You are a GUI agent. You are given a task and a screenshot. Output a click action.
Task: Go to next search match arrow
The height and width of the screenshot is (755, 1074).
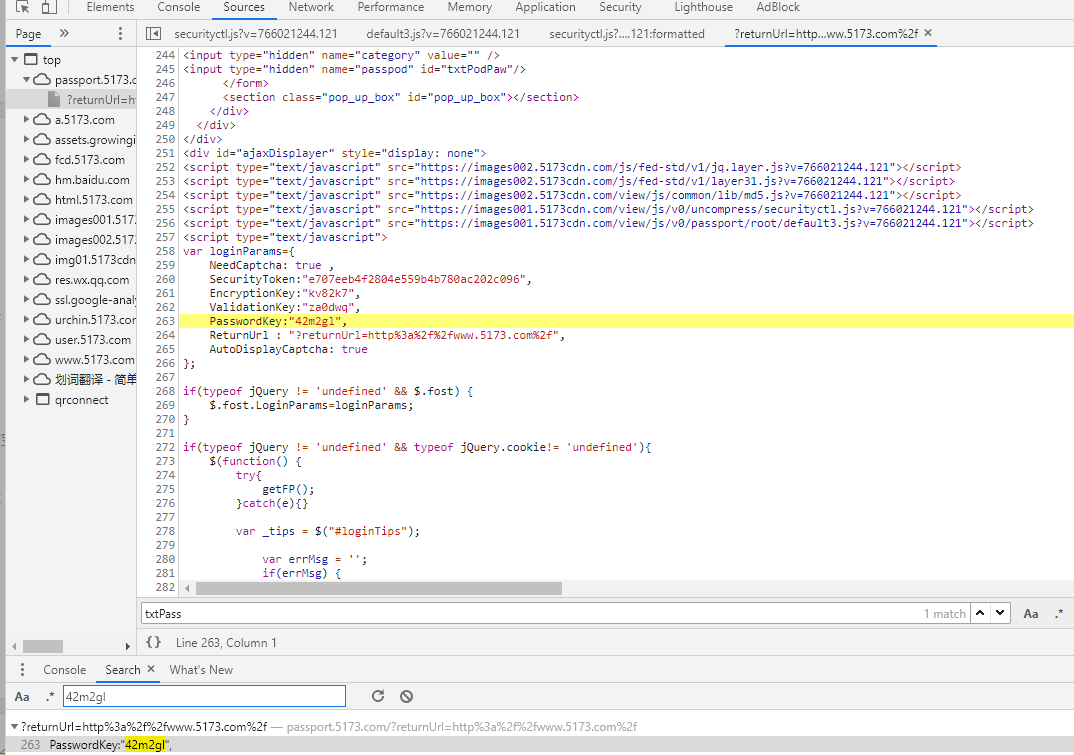1000,613
